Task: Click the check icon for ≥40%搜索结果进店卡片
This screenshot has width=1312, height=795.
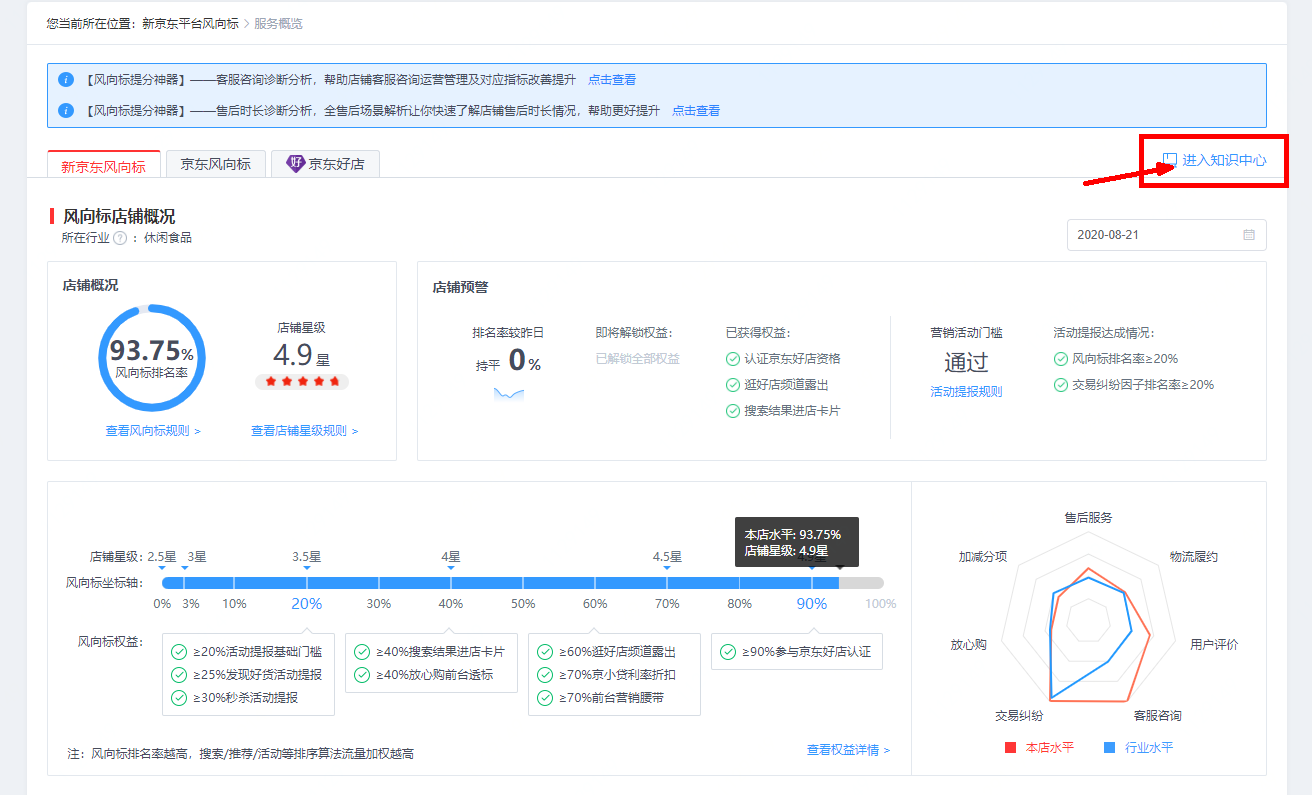Action: tap(362, 652)
